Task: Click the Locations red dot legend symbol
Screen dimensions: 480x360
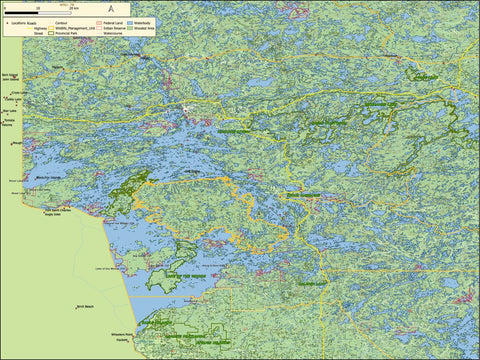Action: (x=7, y=23)
